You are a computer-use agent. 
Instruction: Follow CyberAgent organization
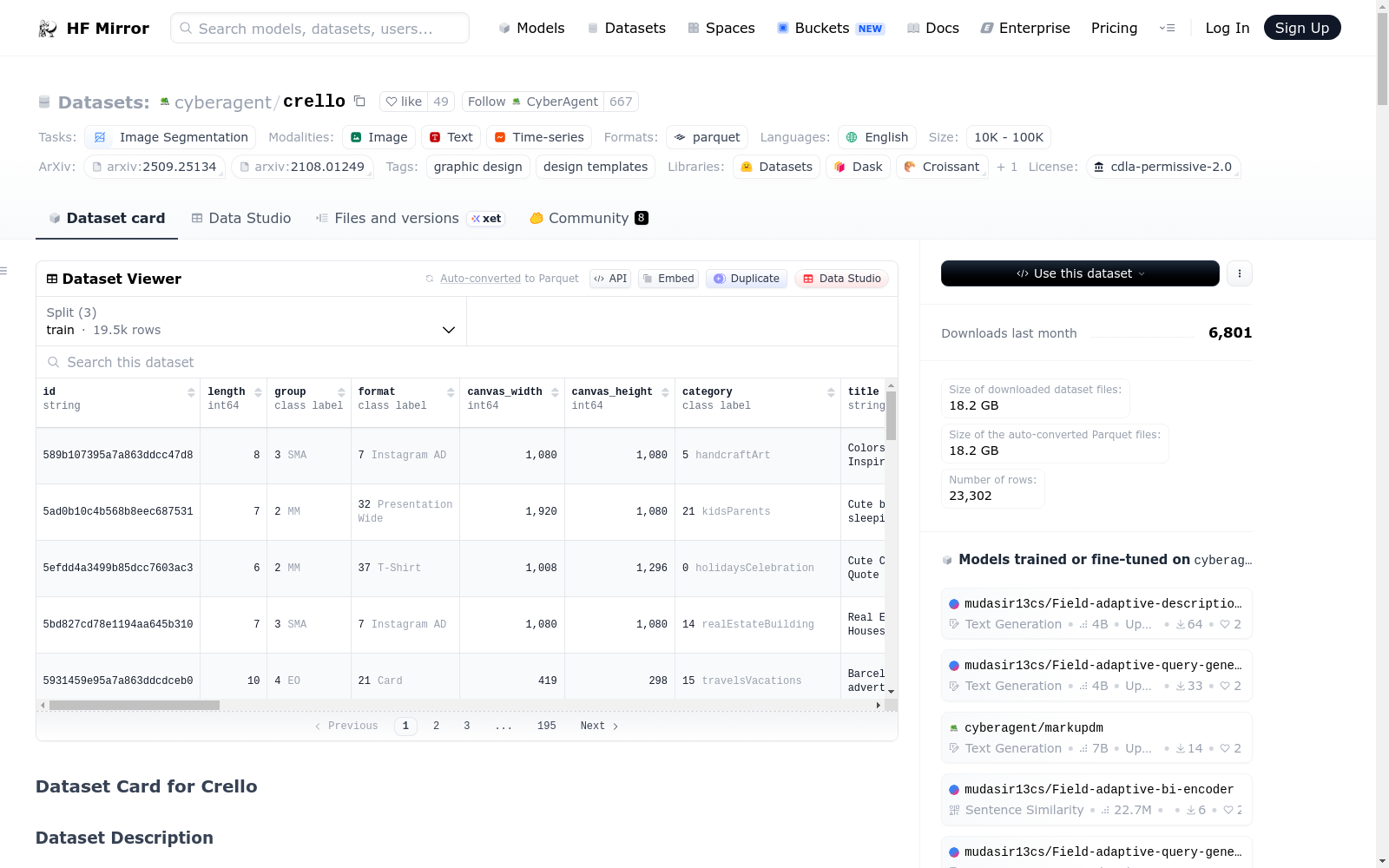click(533, 102)
